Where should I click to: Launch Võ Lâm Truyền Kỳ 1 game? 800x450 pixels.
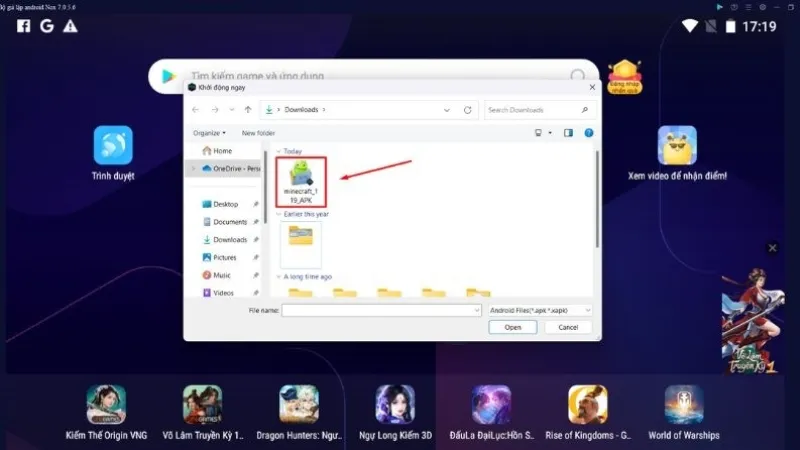pos(203,405)
